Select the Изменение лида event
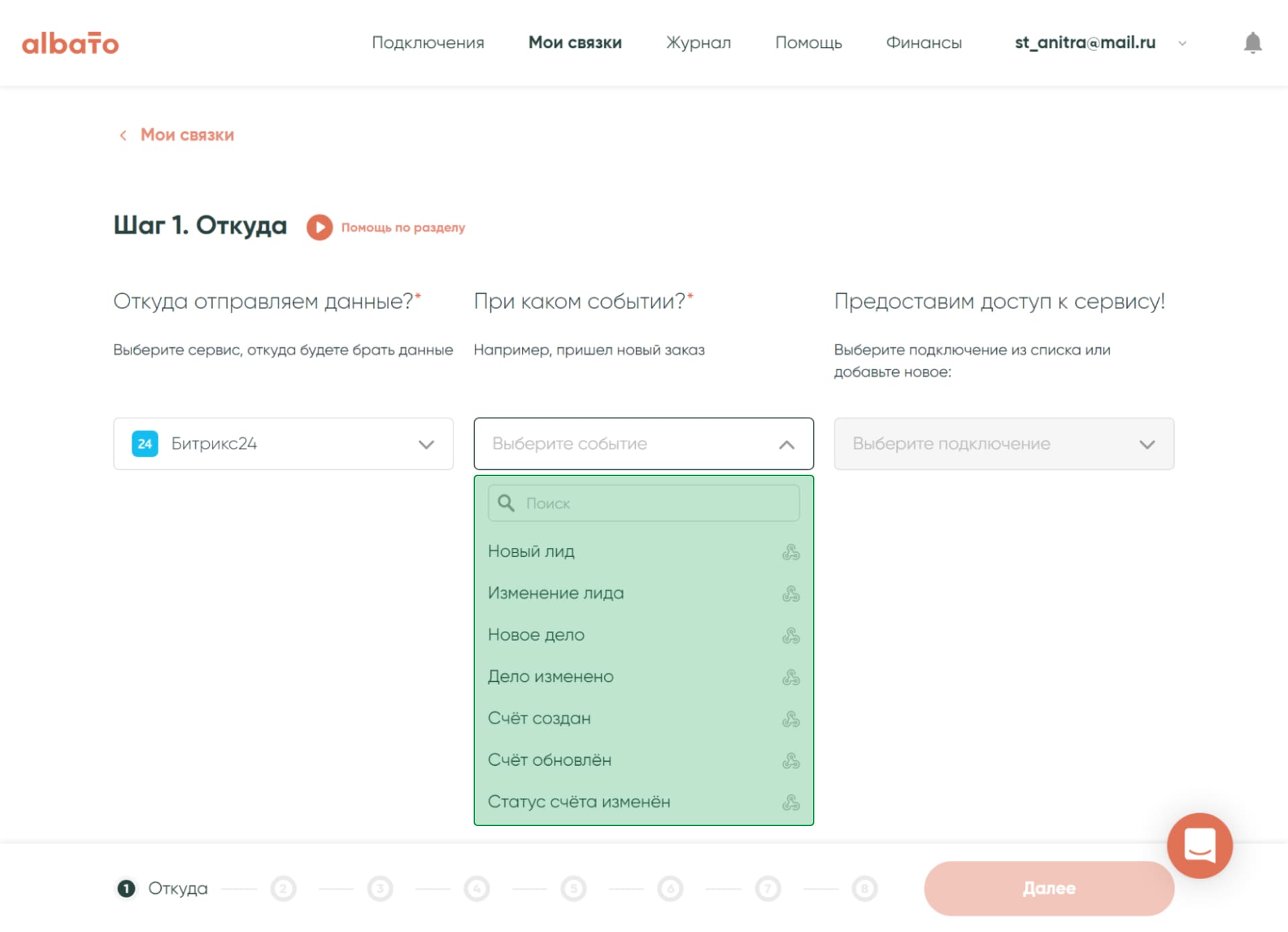The width and height of the screenshot is (1288, 932). (643, 593)
